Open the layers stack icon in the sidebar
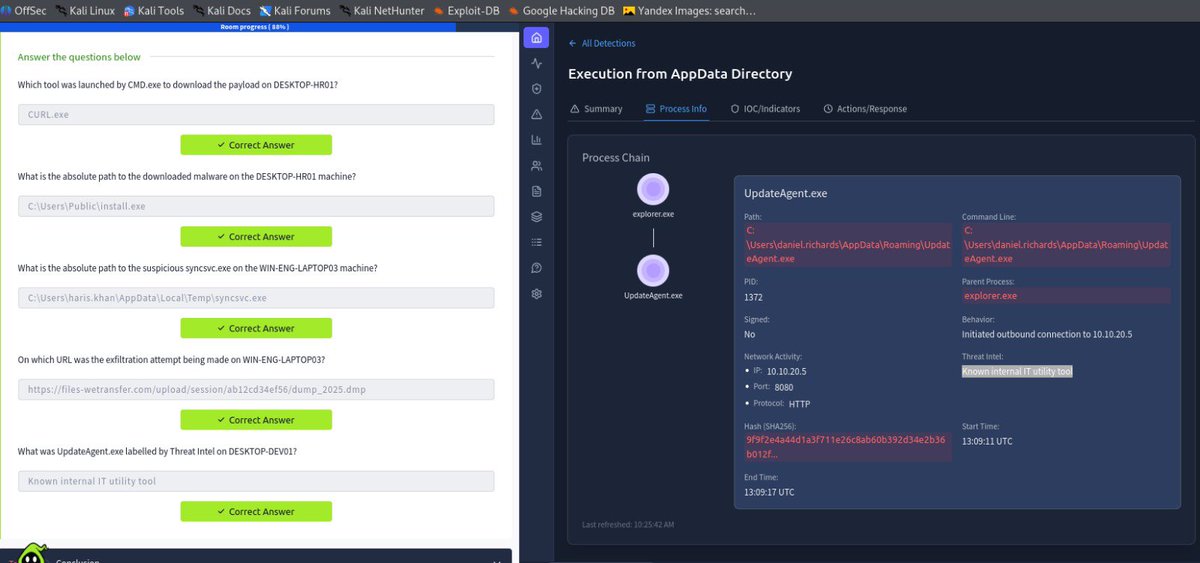 click(537, 216)
